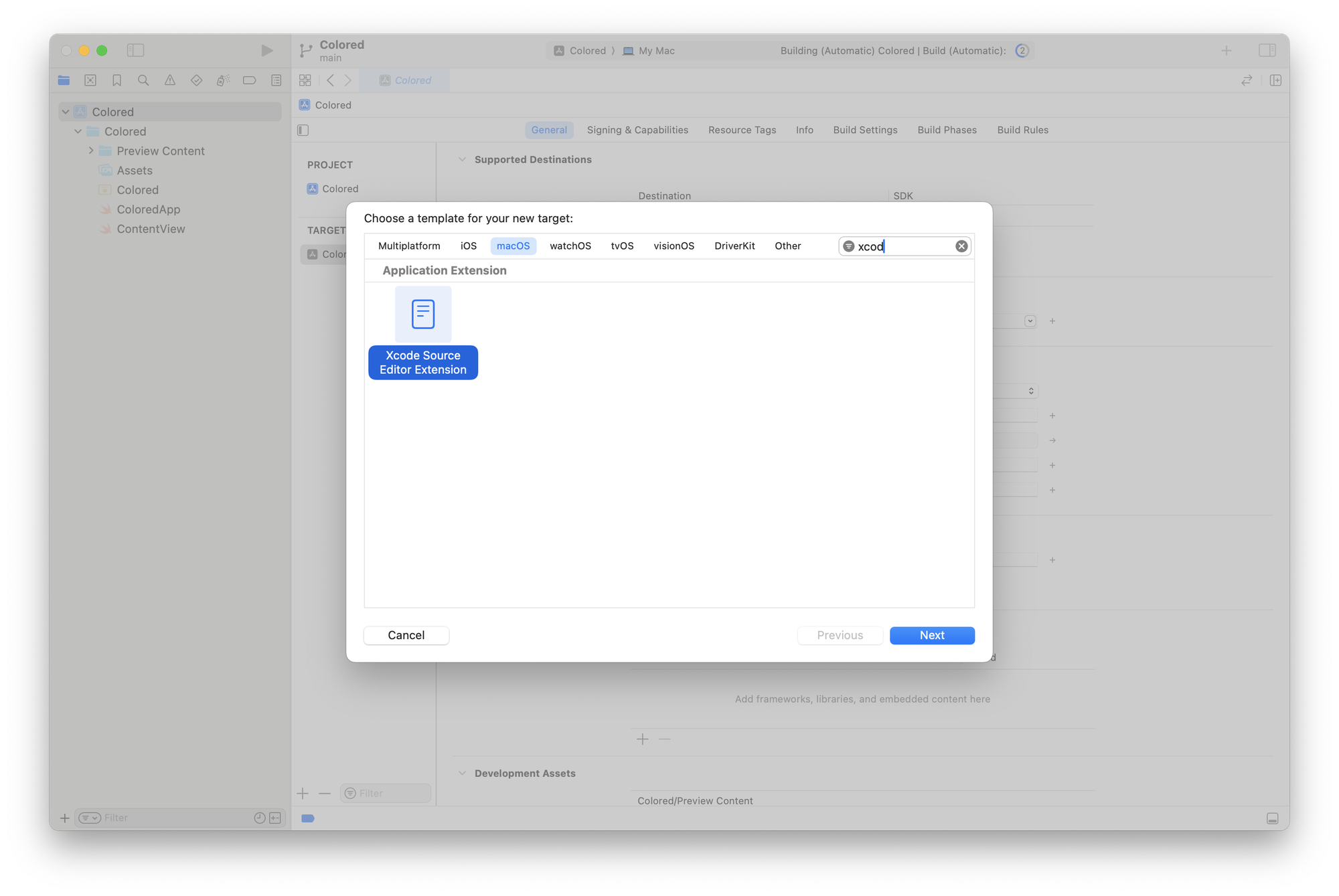Screen dimensions: 1339x896
Task: Switch to the DriverKit tab
Action: pyautogui.click(x=734, y=246)
